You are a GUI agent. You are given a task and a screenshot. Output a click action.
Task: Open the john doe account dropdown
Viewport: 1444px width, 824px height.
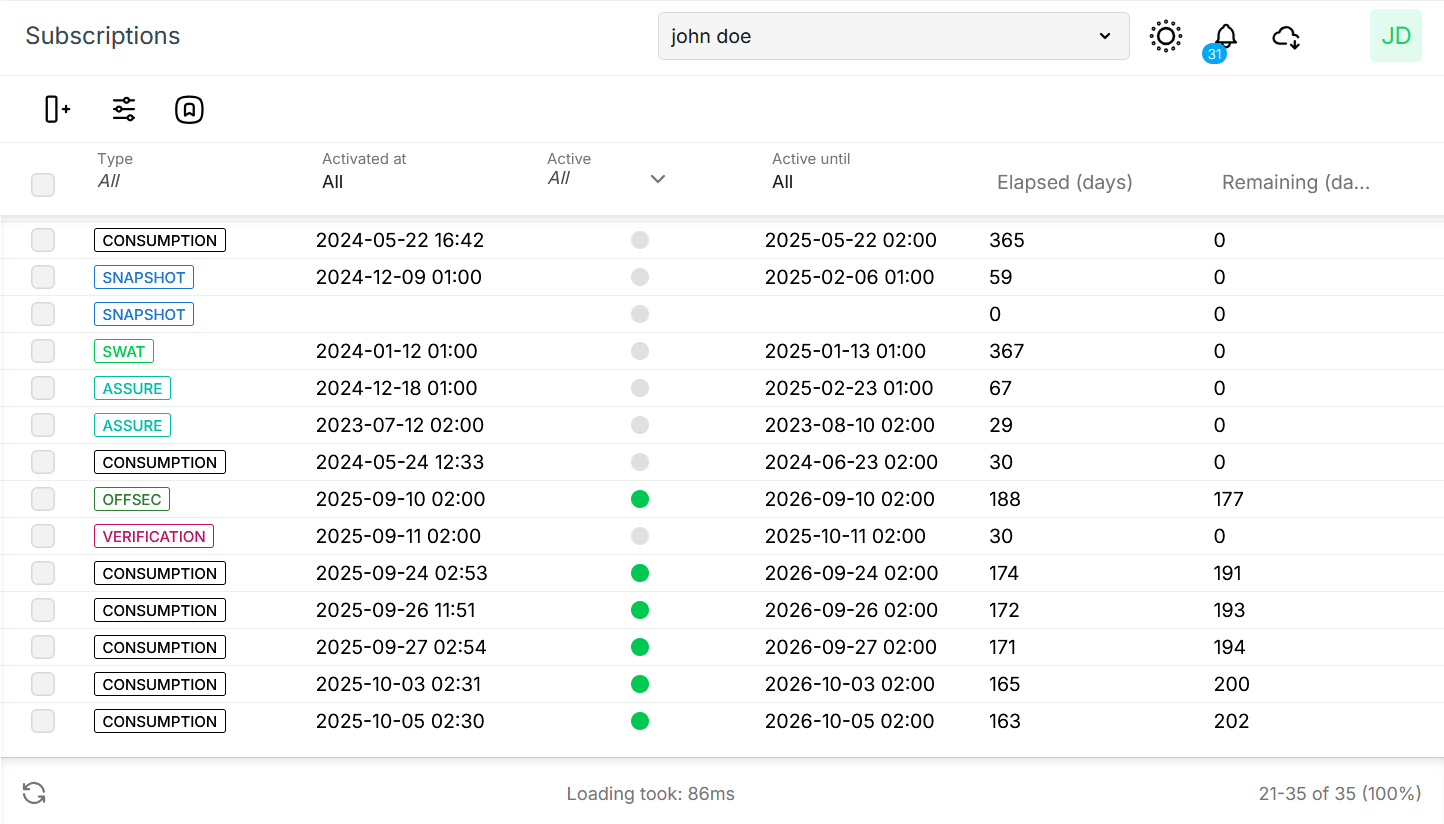(x=893, y=35)
